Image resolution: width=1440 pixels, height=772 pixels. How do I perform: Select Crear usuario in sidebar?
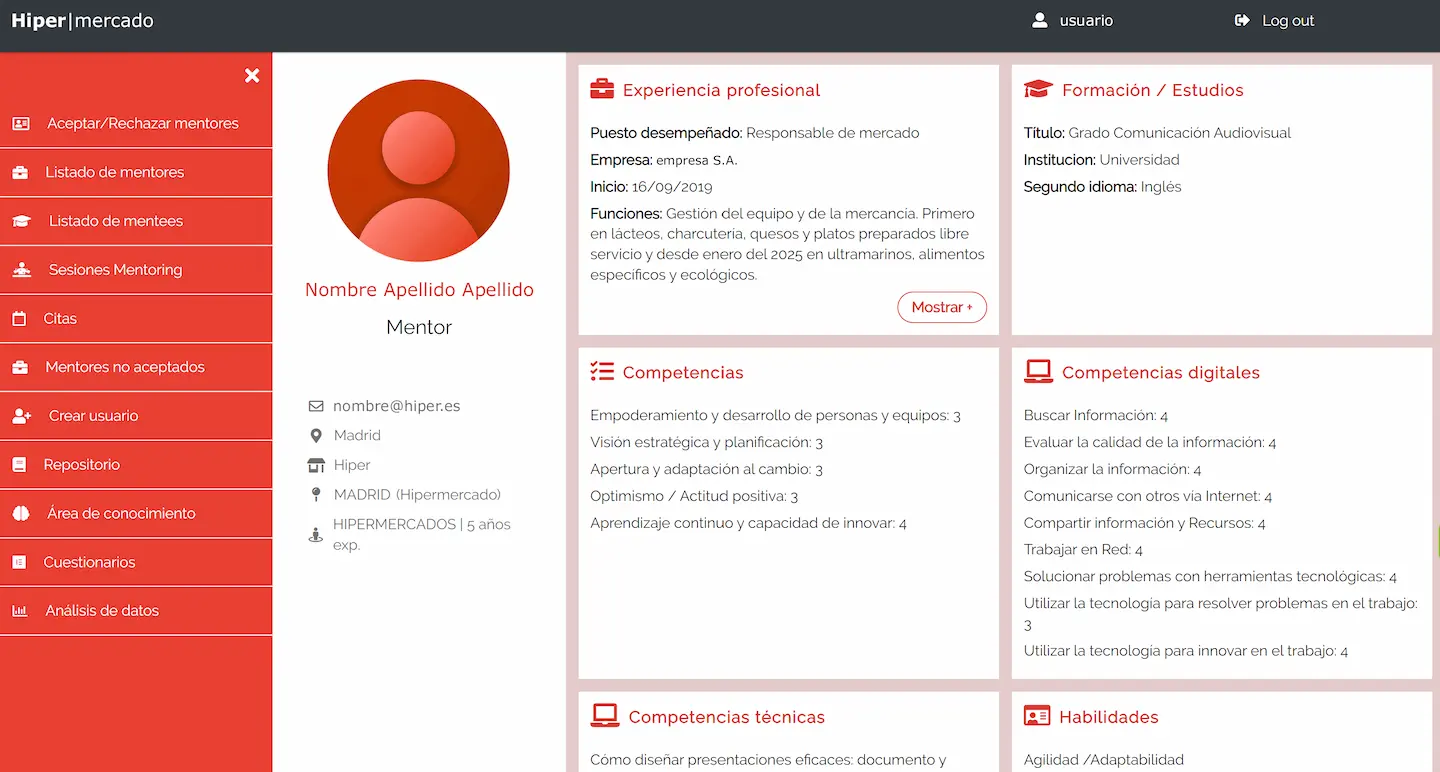click(136, 416)
